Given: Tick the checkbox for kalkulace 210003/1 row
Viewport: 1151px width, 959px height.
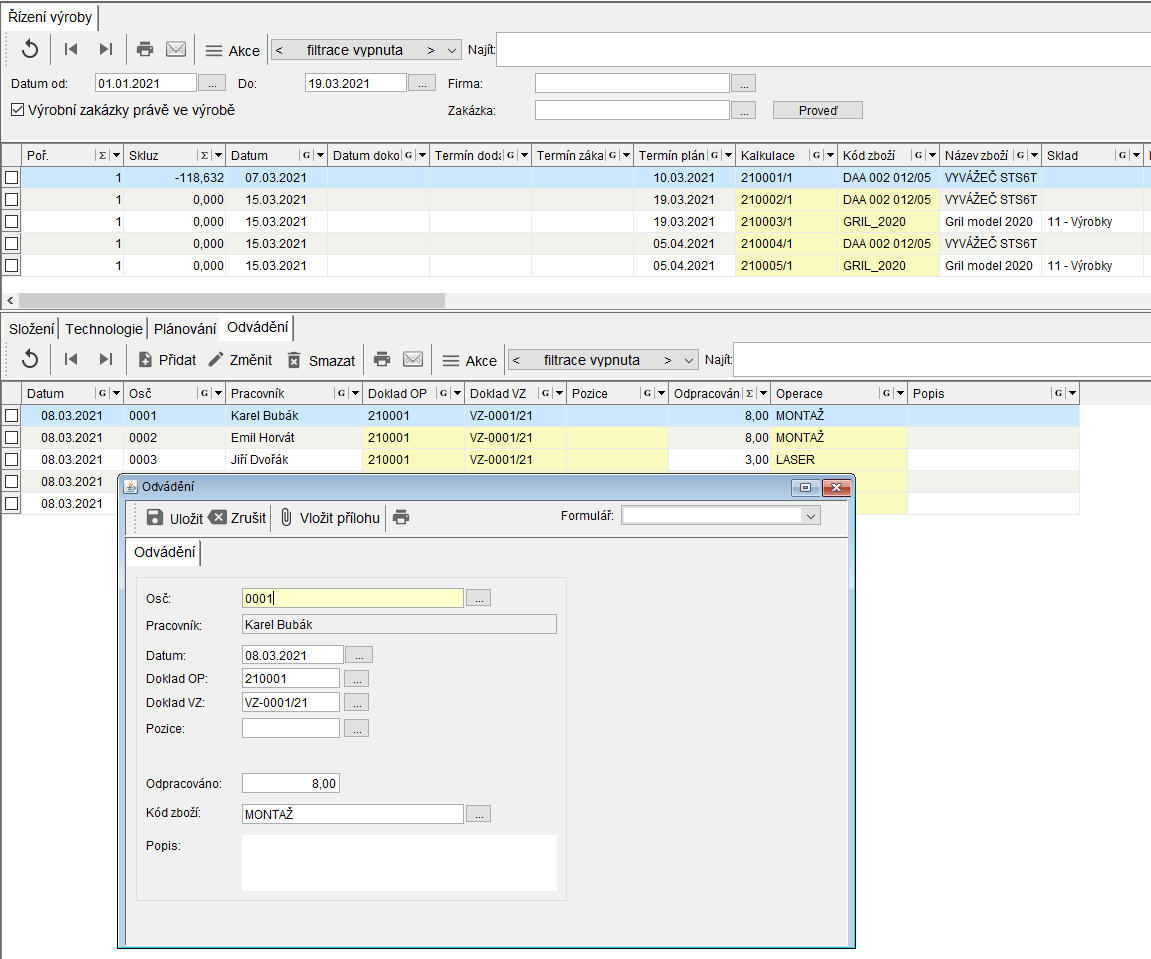Looking at the screenshot, I should (12, 221).
